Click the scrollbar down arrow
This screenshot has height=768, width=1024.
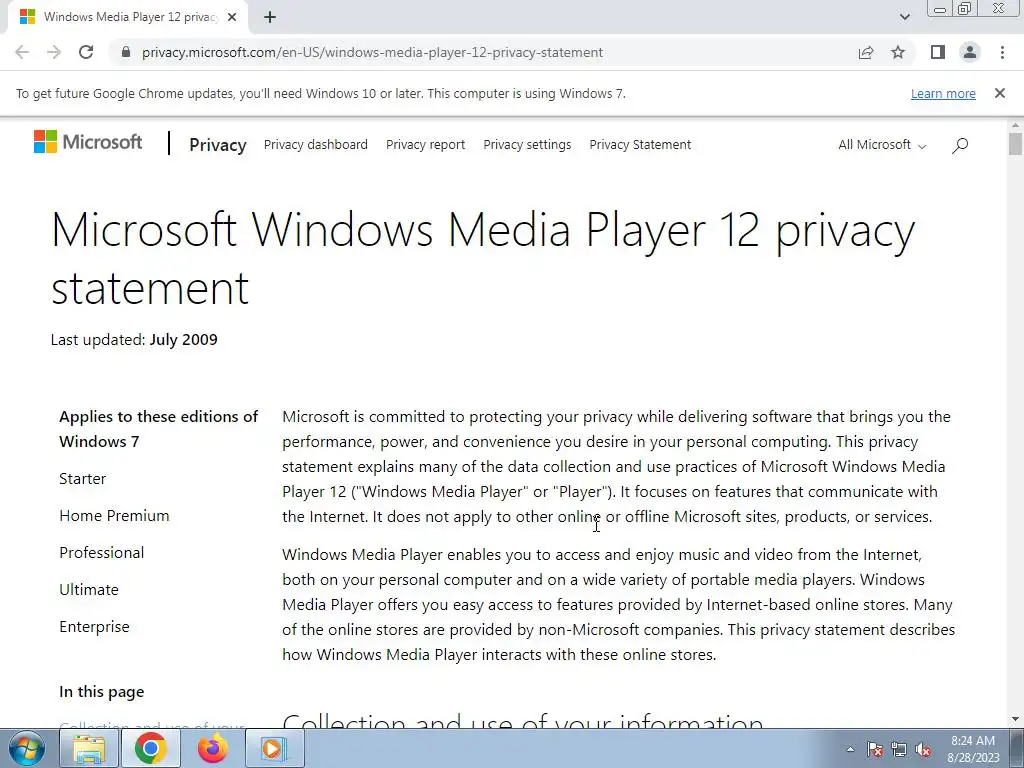(x=1015, y=719)
